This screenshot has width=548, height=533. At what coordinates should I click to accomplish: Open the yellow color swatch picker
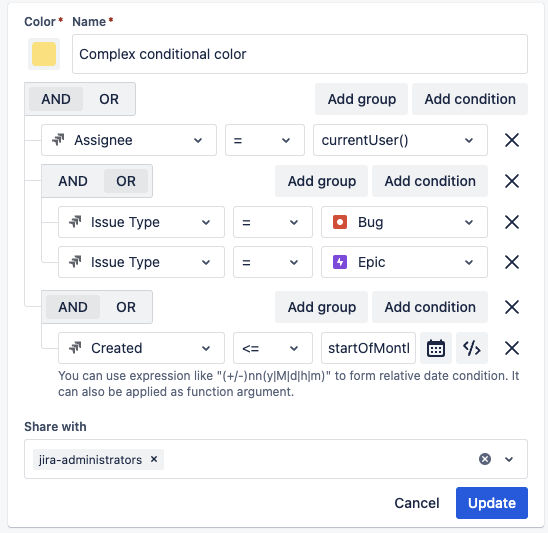[x=44, y=54]
